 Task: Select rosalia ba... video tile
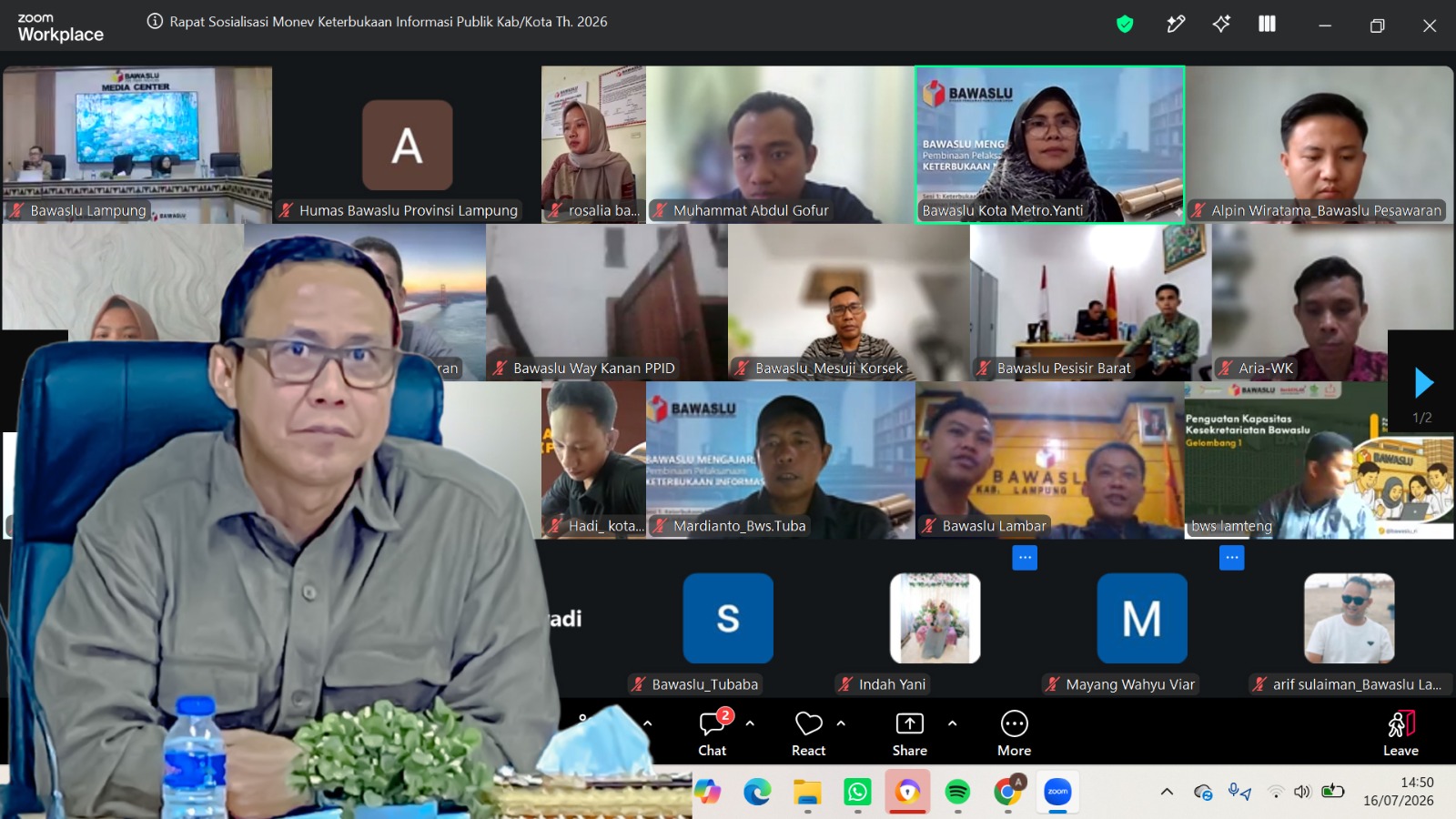pos(593,145)
